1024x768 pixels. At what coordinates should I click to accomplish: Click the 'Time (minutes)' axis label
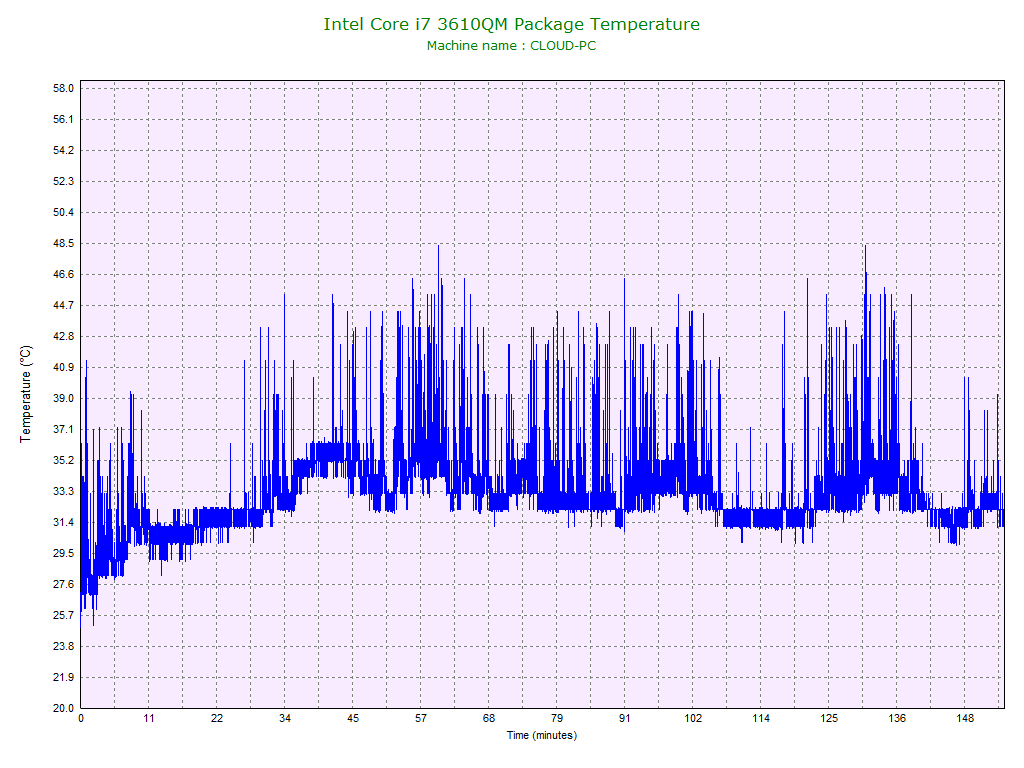coord(542,735)
